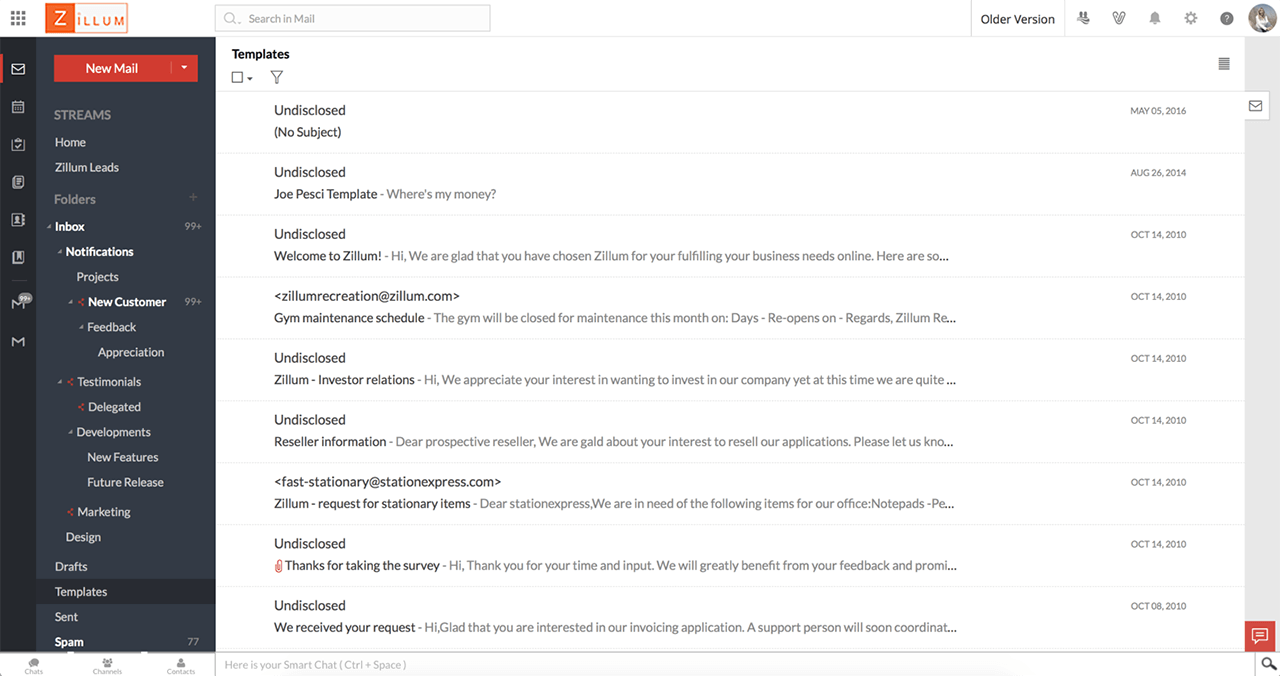1280x676 pixels.
Task: Open the envelope panel icon on right edge
Action: [1255, 106]
